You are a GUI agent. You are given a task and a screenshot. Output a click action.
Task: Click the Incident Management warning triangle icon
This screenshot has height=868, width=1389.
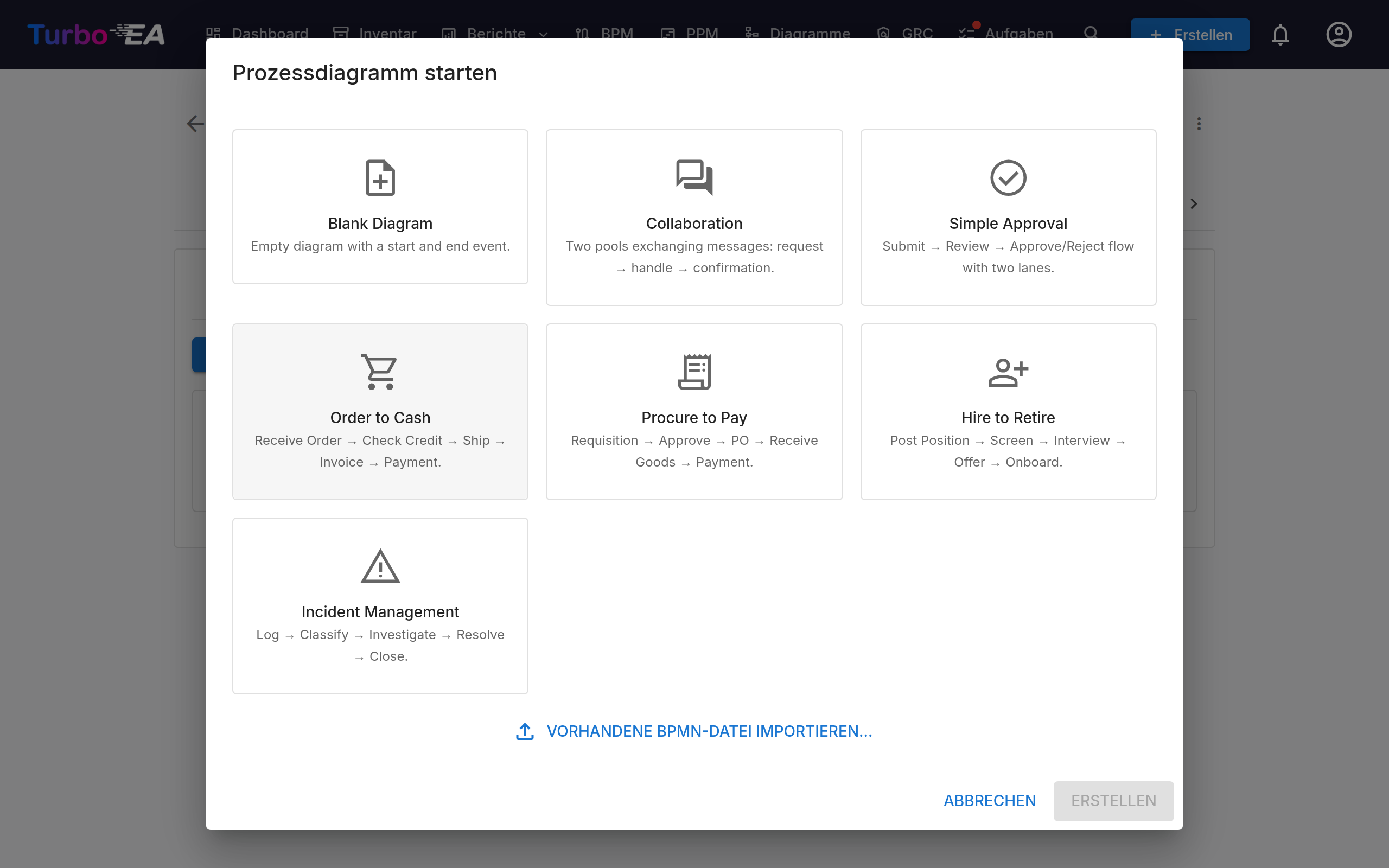380,566
